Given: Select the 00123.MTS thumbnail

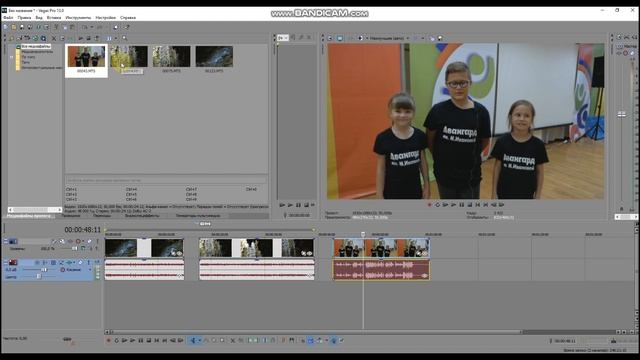Looking at the screenshot, I should [x=214, y=60].
